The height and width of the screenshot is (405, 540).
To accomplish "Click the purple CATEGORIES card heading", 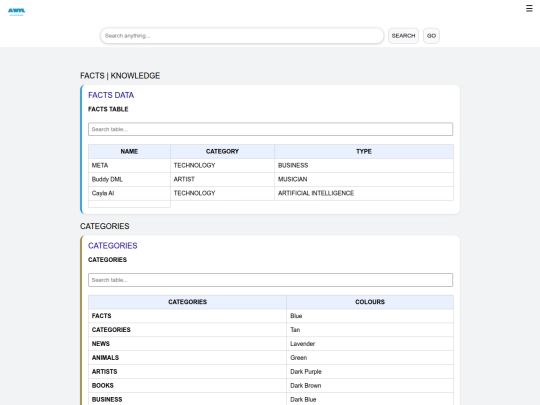I will [x=113, y=246].
